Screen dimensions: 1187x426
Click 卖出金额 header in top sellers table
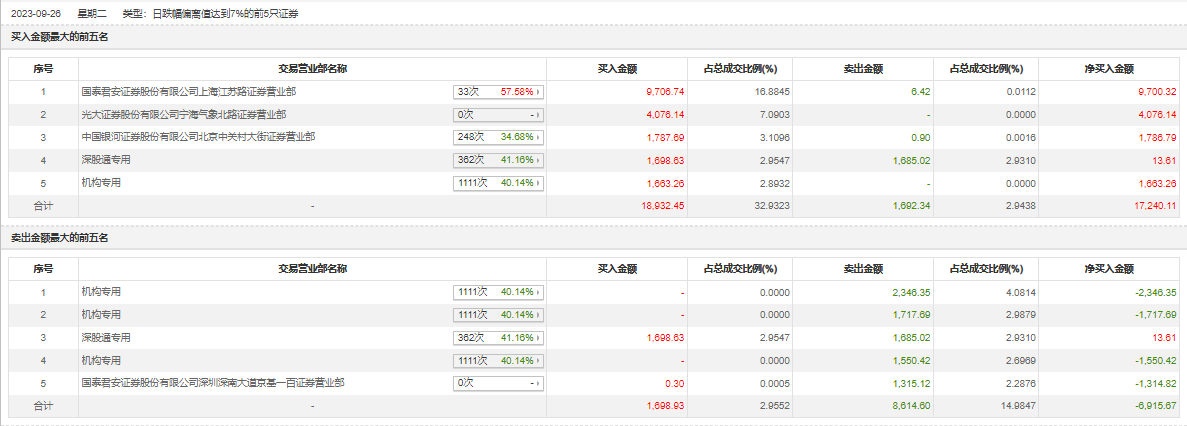coord(862,269)
